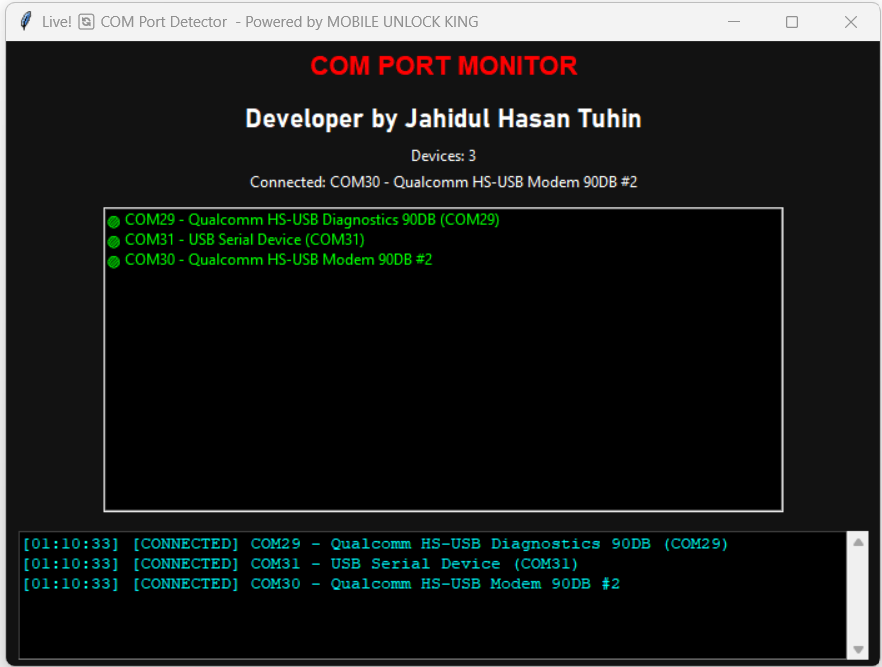Click the feather app icon in title bar
Screen dimensions: 882x667
point(26,21)
